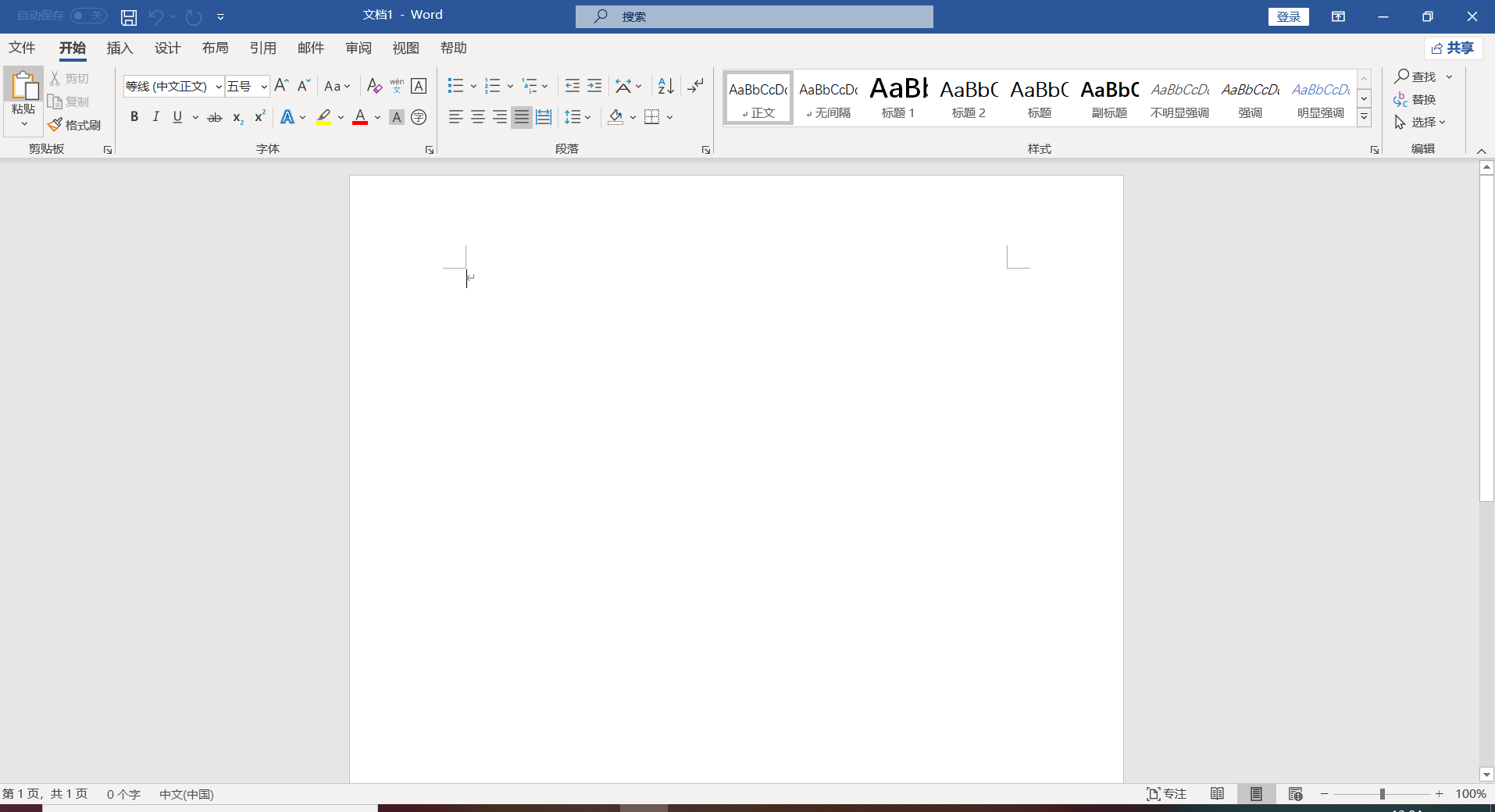Viewport: 1495px width, 812px height.
Task: Click the Format Painter (格式刷) brush
Action: pos(75,125)
